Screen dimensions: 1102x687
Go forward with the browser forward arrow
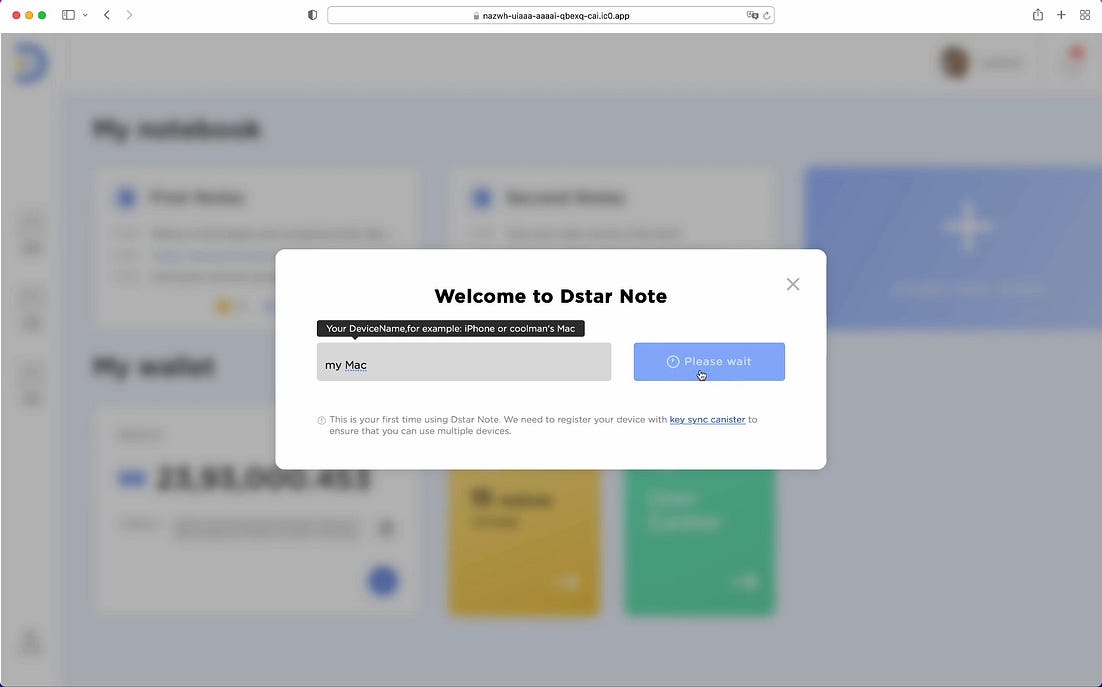(x=129, y=15)
